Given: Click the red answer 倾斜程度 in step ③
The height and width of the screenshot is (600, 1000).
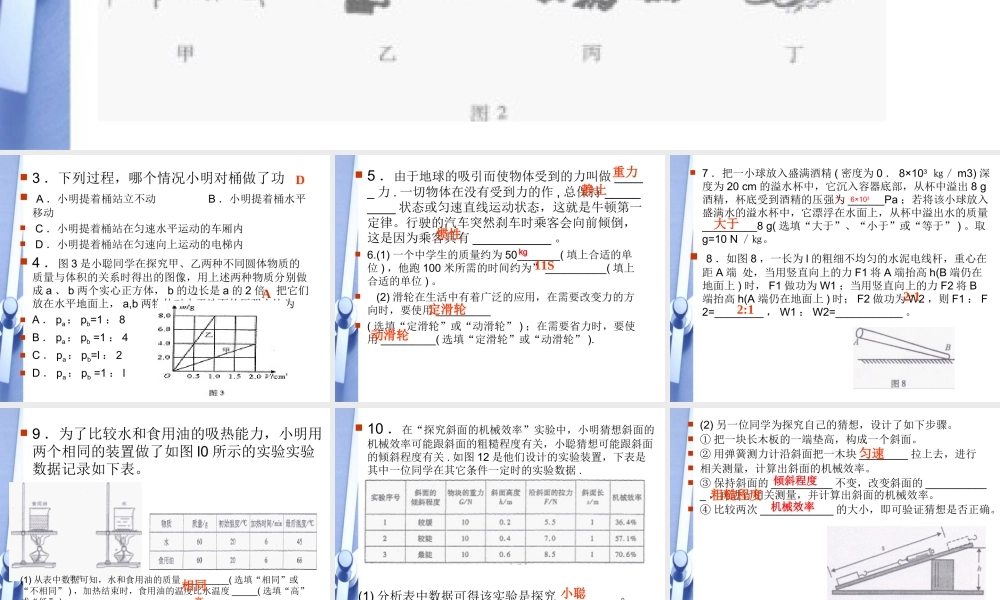Looking at the screenshot, I should 795,481.
